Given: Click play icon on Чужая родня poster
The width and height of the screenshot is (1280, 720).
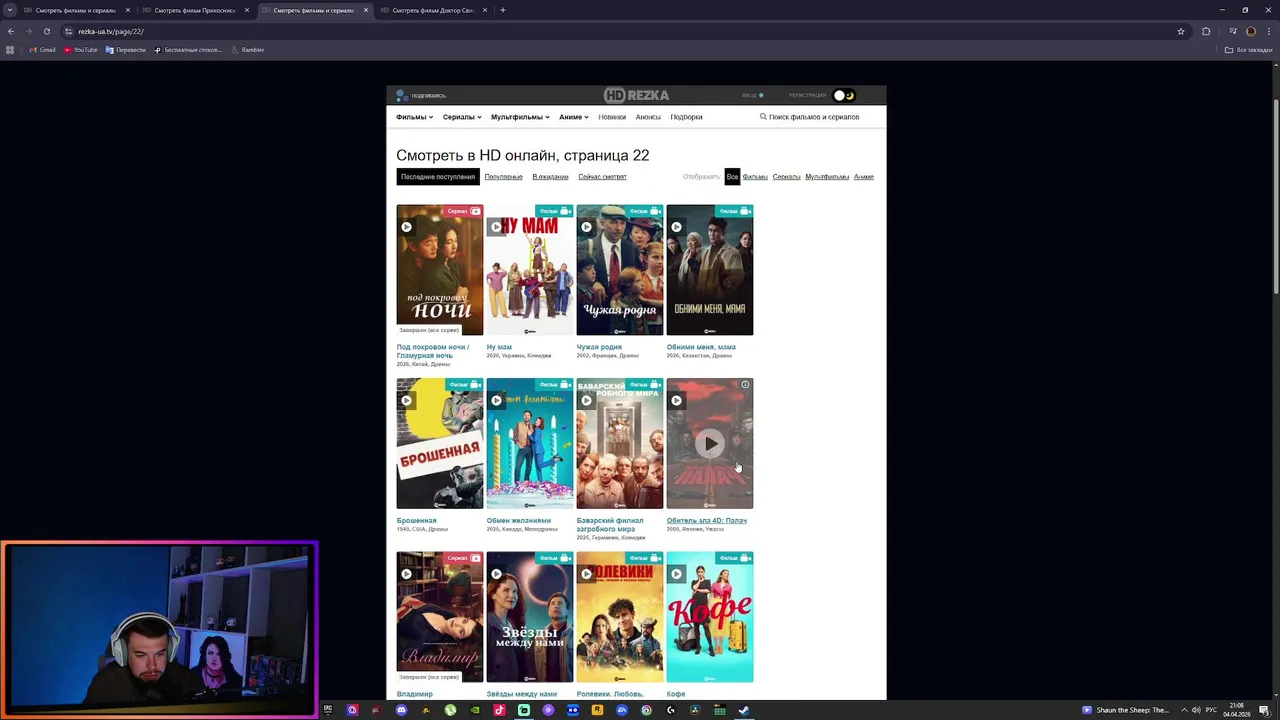Looking at the screenshot, I should pos(586,227).
